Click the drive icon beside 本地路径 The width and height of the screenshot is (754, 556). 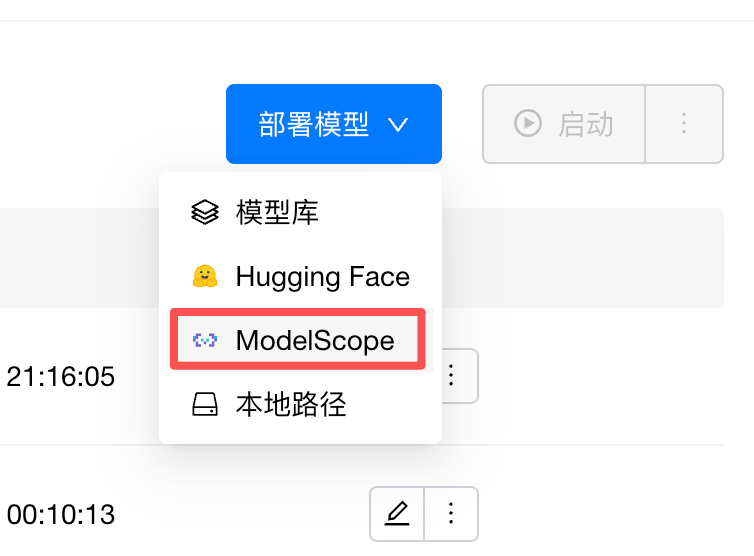[205, 404]
